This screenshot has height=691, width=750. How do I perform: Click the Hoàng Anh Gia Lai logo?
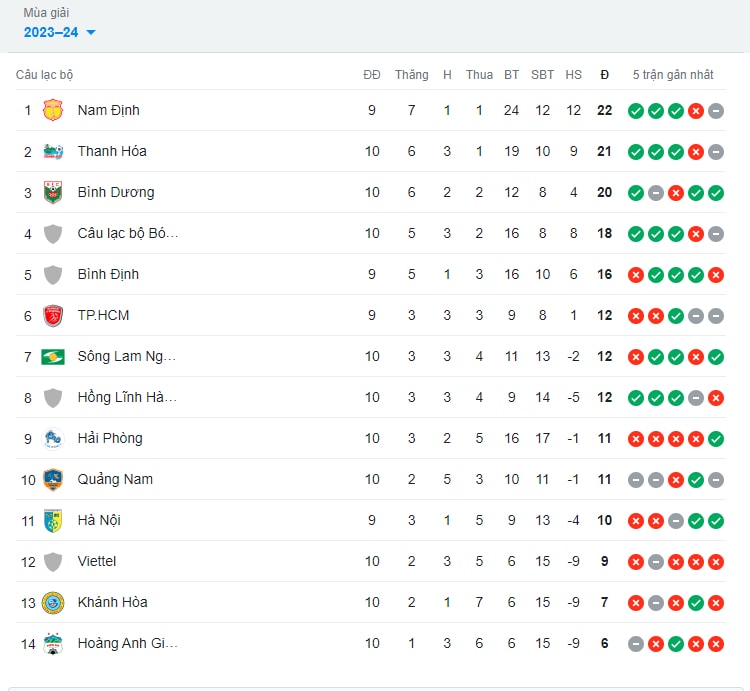pyautogui.click(x=53, y=644)
